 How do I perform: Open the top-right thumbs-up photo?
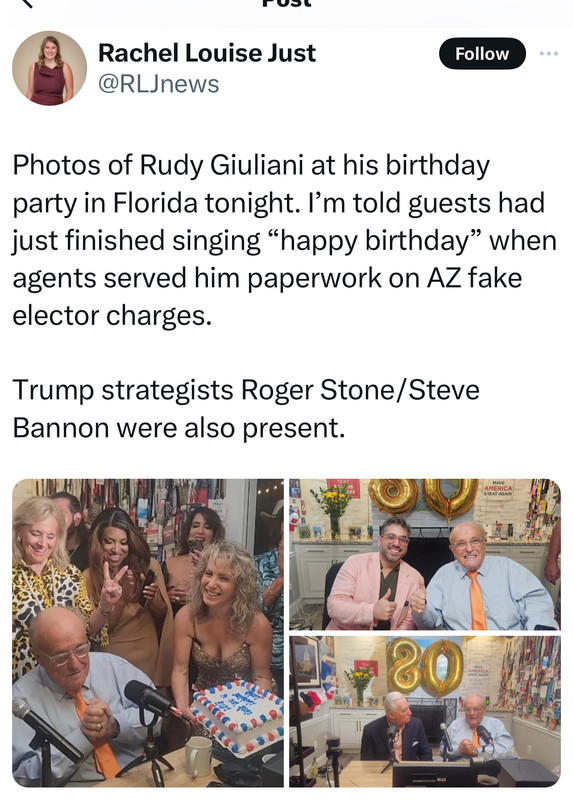425,554
